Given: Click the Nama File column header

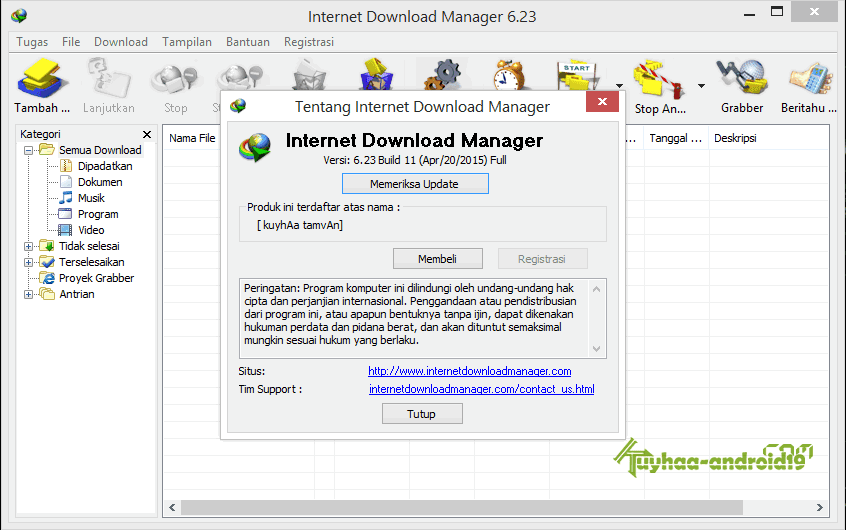Looking at the screenshot, I should point(192,138).
